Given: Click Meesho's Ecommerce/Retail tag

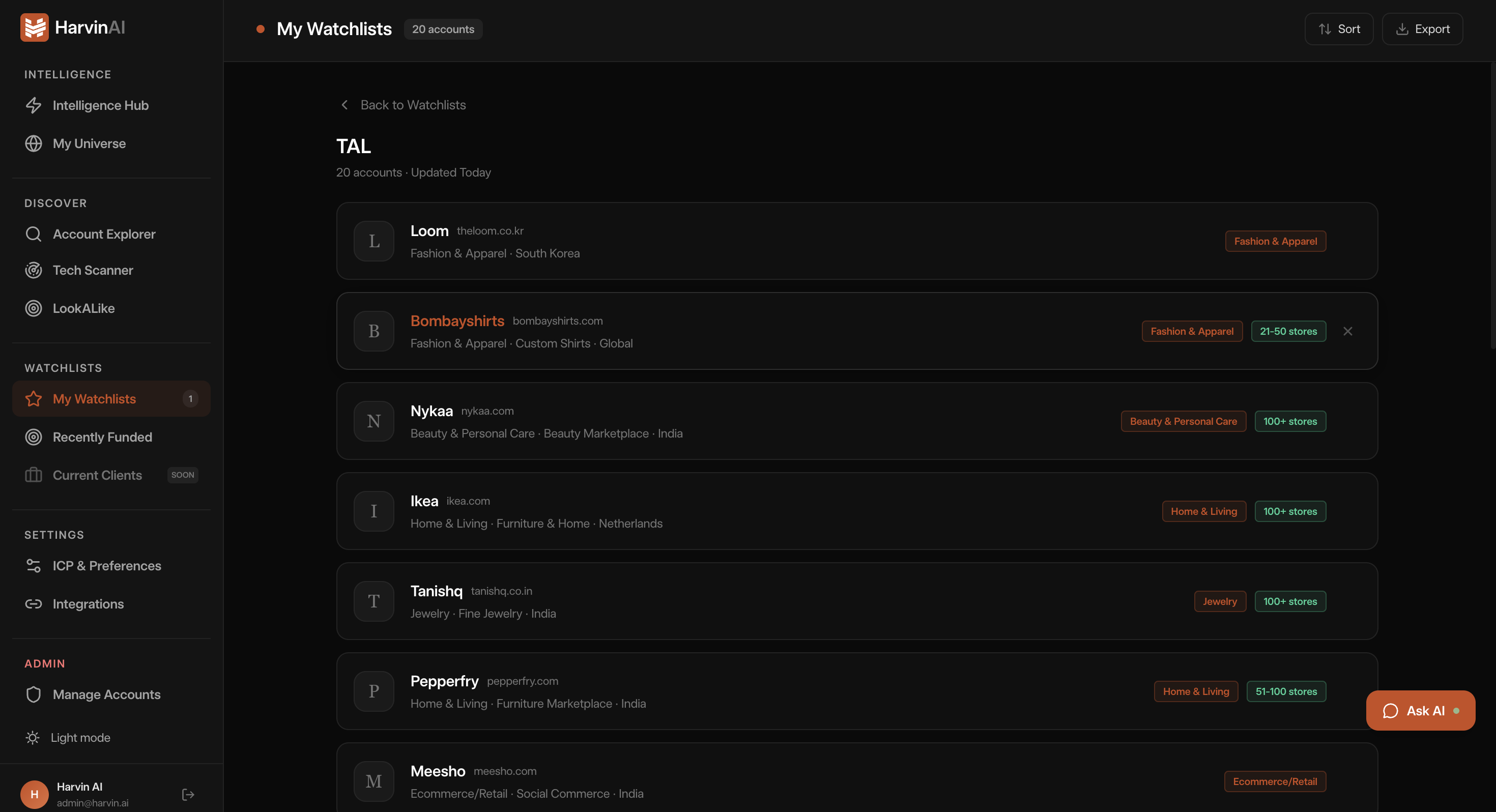Looking at the screenshot, I should [1275, 781].
